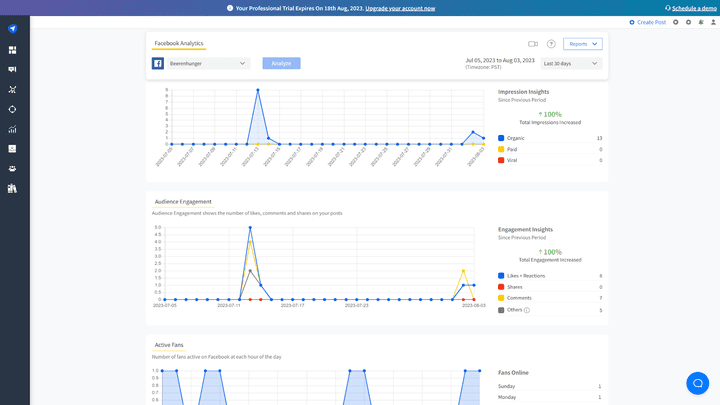Image resolution: width=720 pixels, height=405 pixels.
Task: Select the Facebook Analytics tab
Action: [x=179, y=44]
